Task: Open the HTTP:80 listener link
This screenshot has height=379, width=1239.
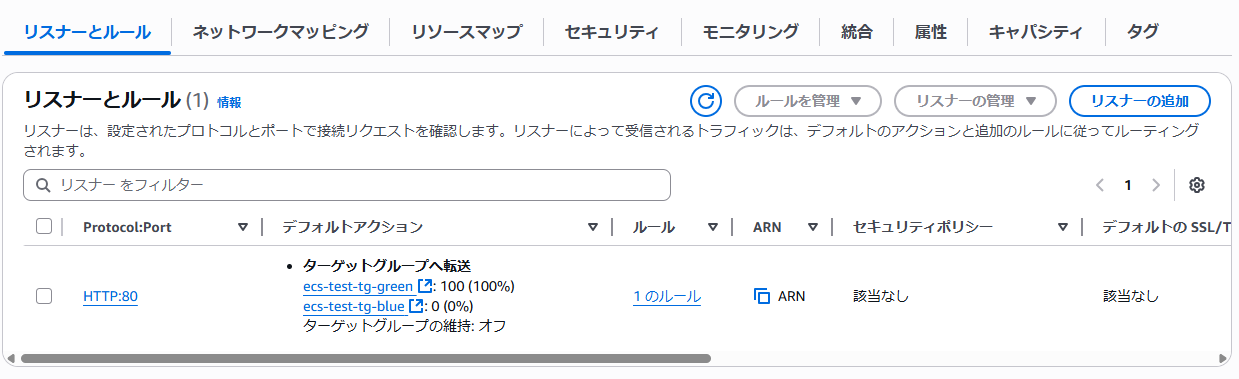Action: [110, 296]
